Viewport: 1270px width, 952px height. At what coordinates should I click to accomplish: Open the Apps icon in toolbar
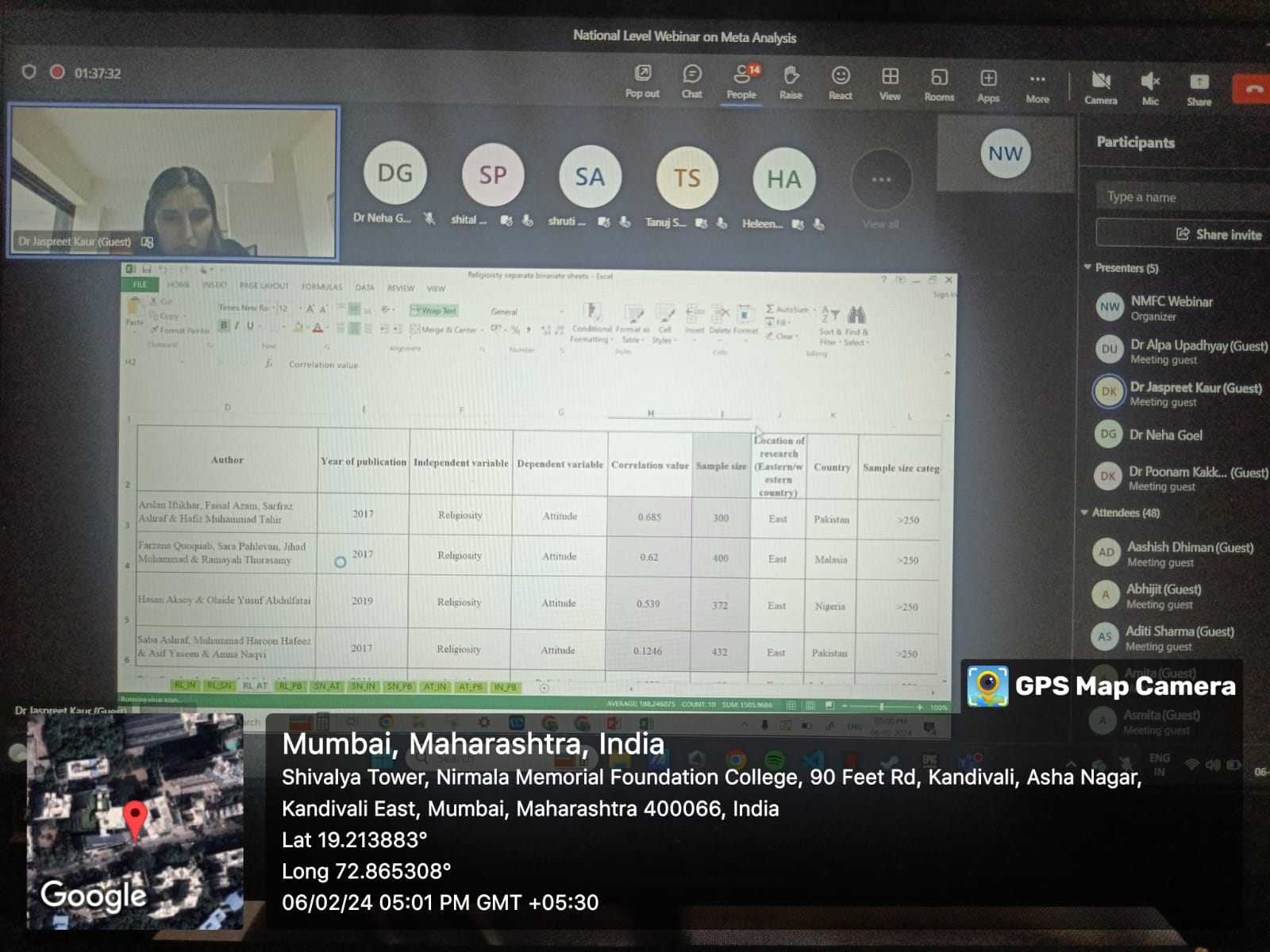pos(988,84)
